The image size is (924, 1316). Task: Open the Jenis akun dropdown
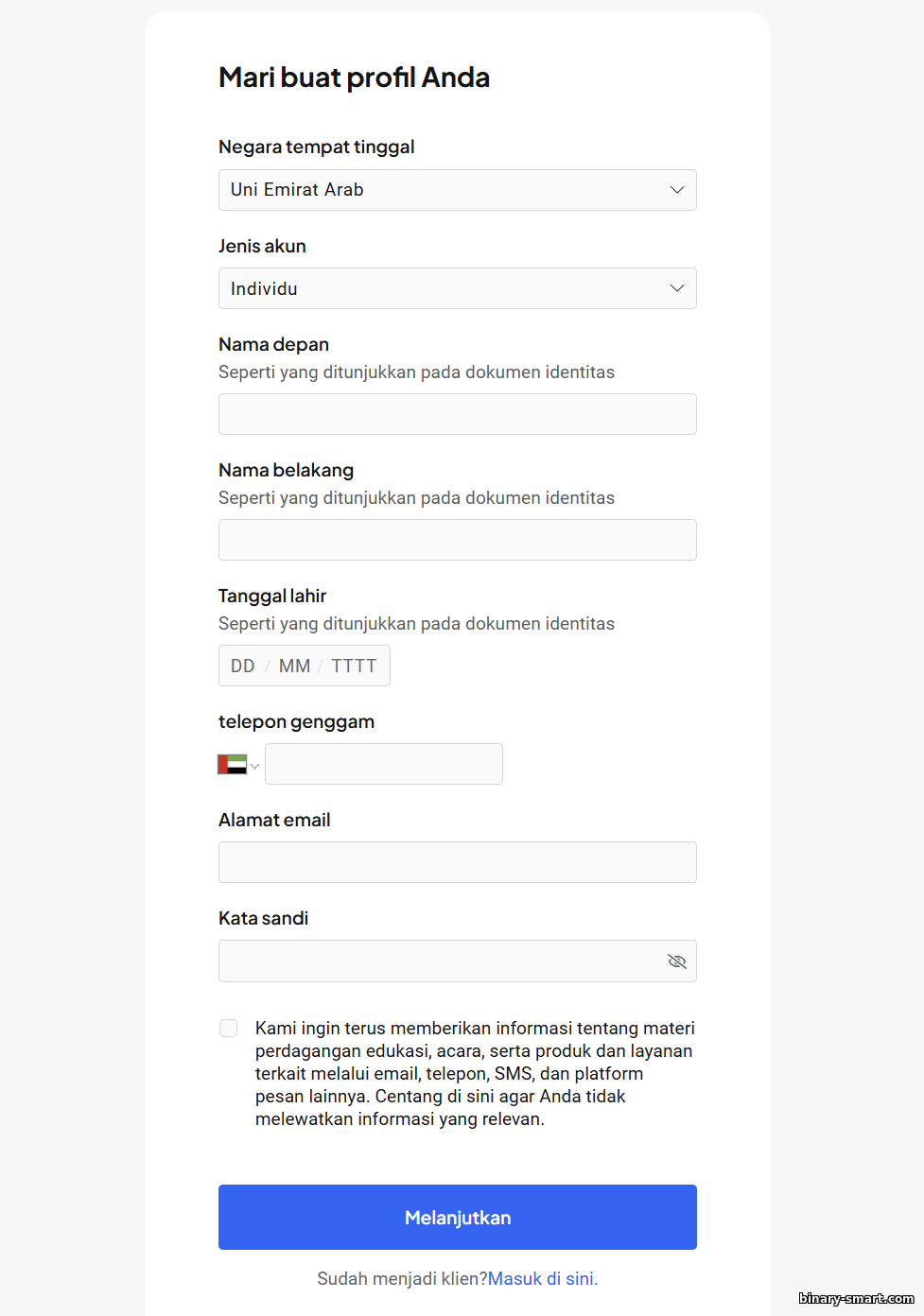676,288
